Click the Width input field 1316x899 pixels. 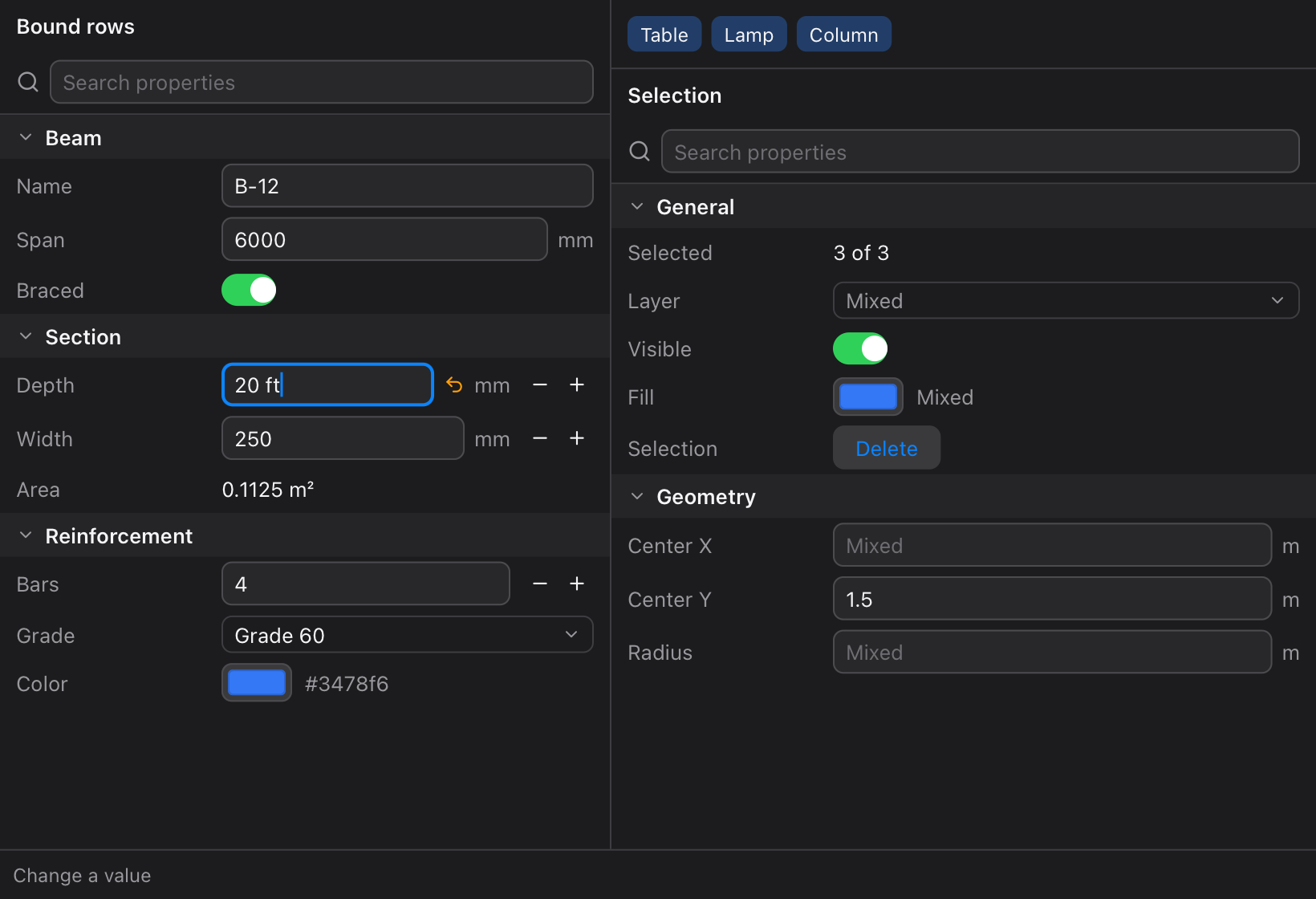click(343, 438)
